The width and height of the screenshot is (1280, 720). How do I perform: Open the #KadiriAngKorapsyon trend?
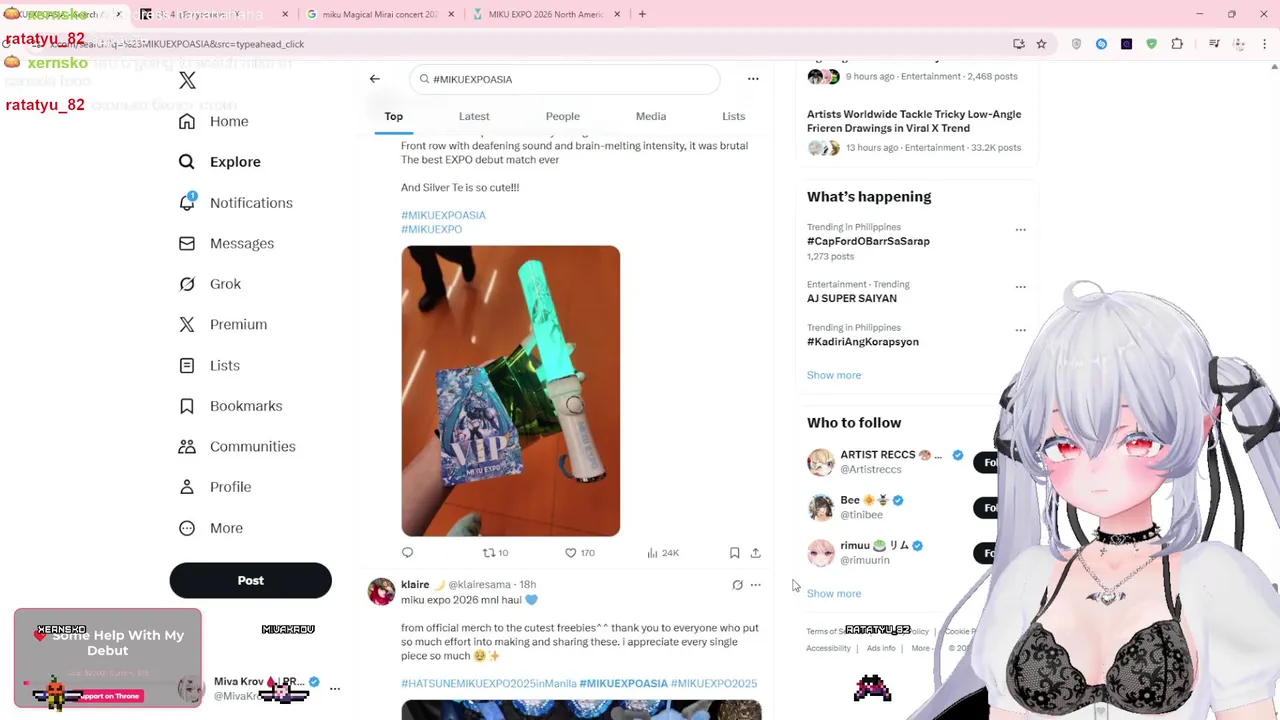tap(863, 342)
